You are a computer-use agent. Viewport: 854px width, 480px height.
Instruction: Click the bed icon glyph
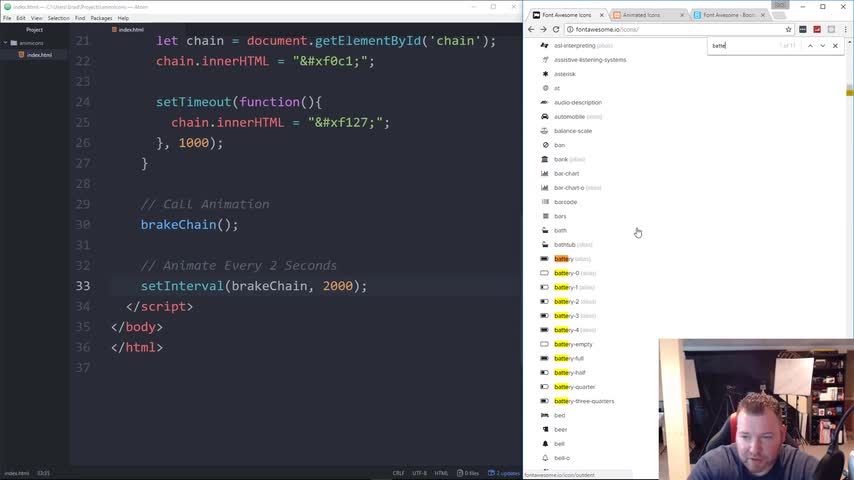click(x=545, y=415)
